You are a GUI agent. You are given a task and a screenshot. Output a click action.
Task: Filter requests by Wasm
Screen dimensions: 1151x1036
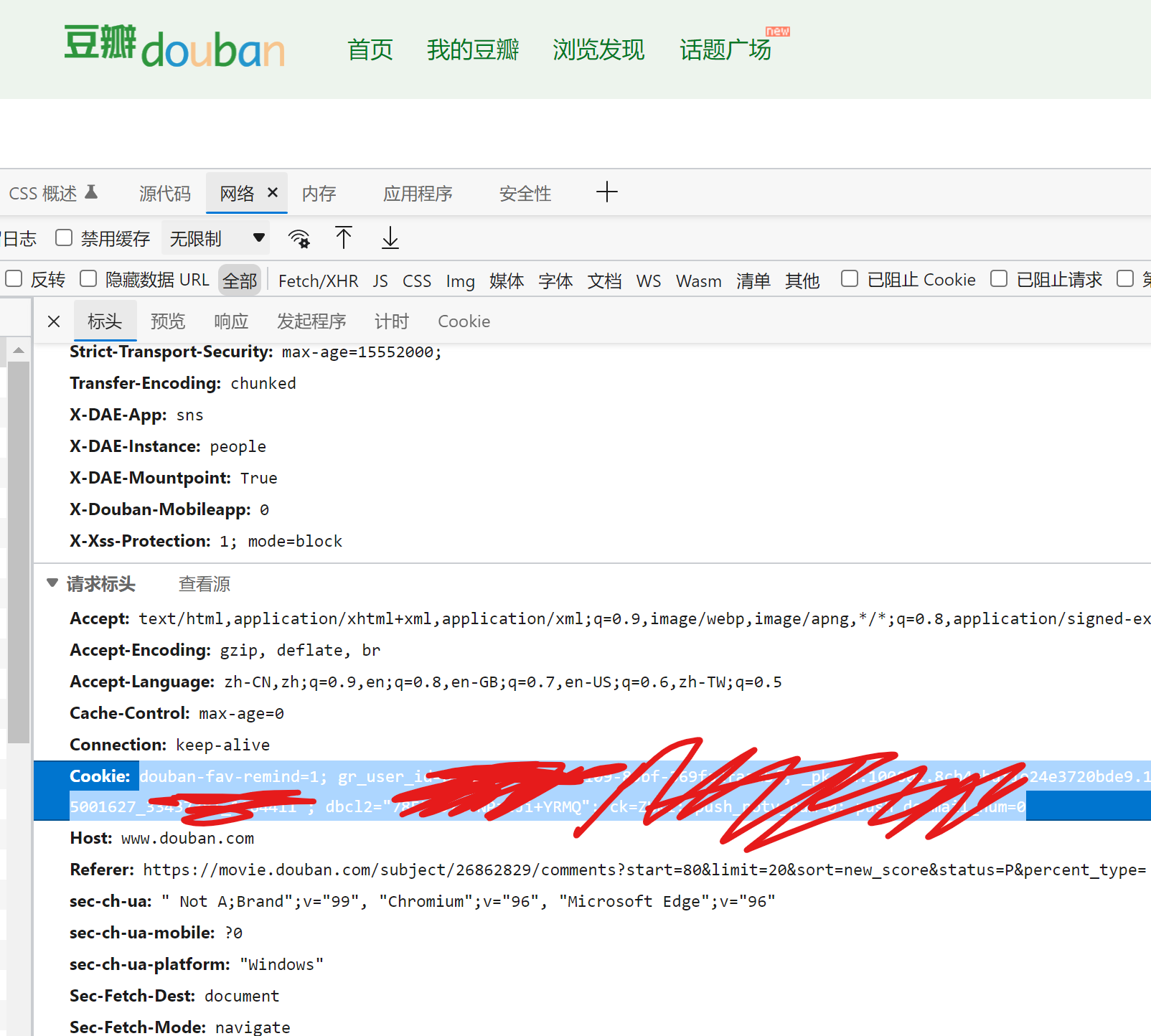[x=699, y=281]
